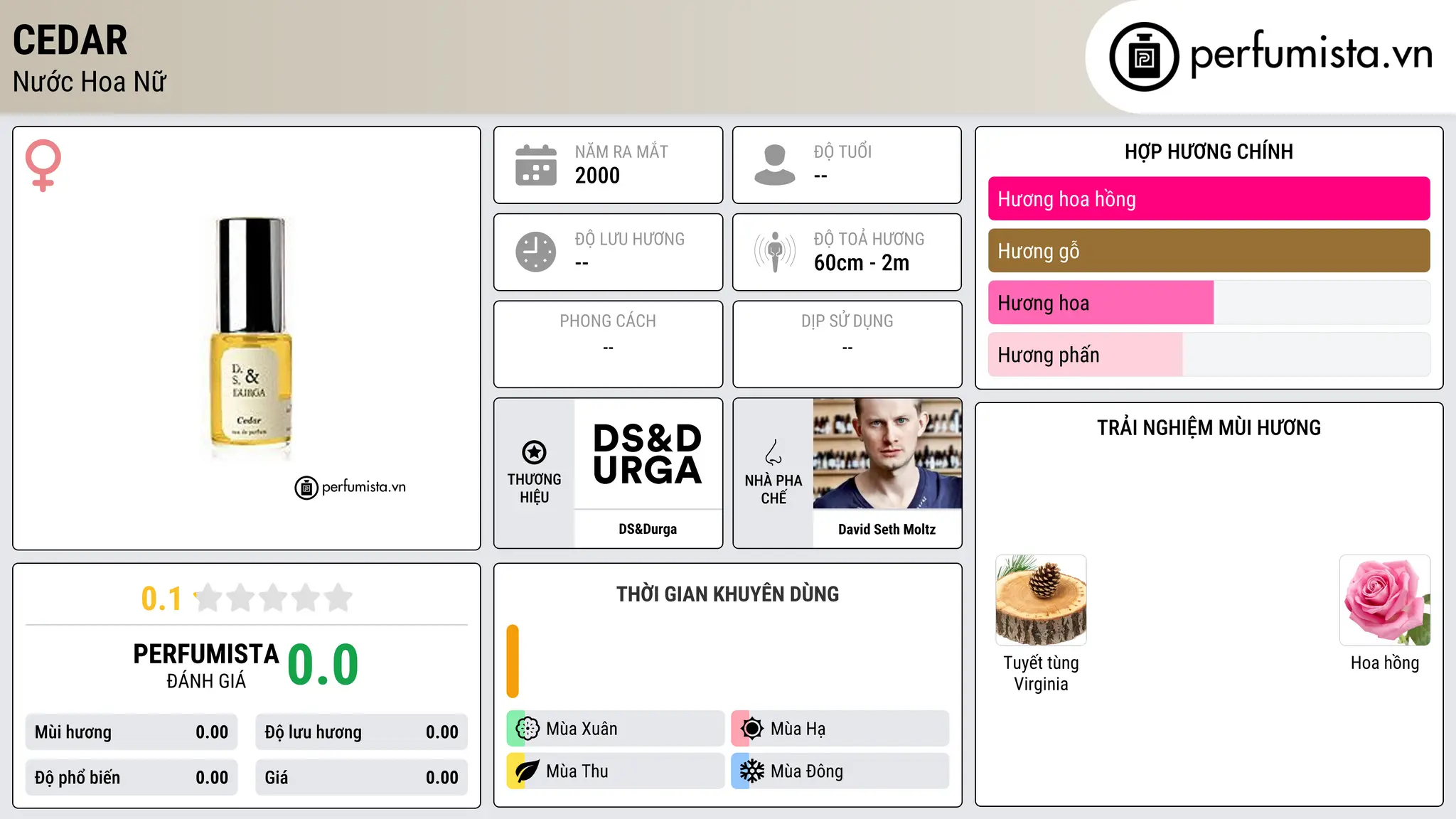
Task: Open the Cedar perfume bottle image
Action: point(250,339)
